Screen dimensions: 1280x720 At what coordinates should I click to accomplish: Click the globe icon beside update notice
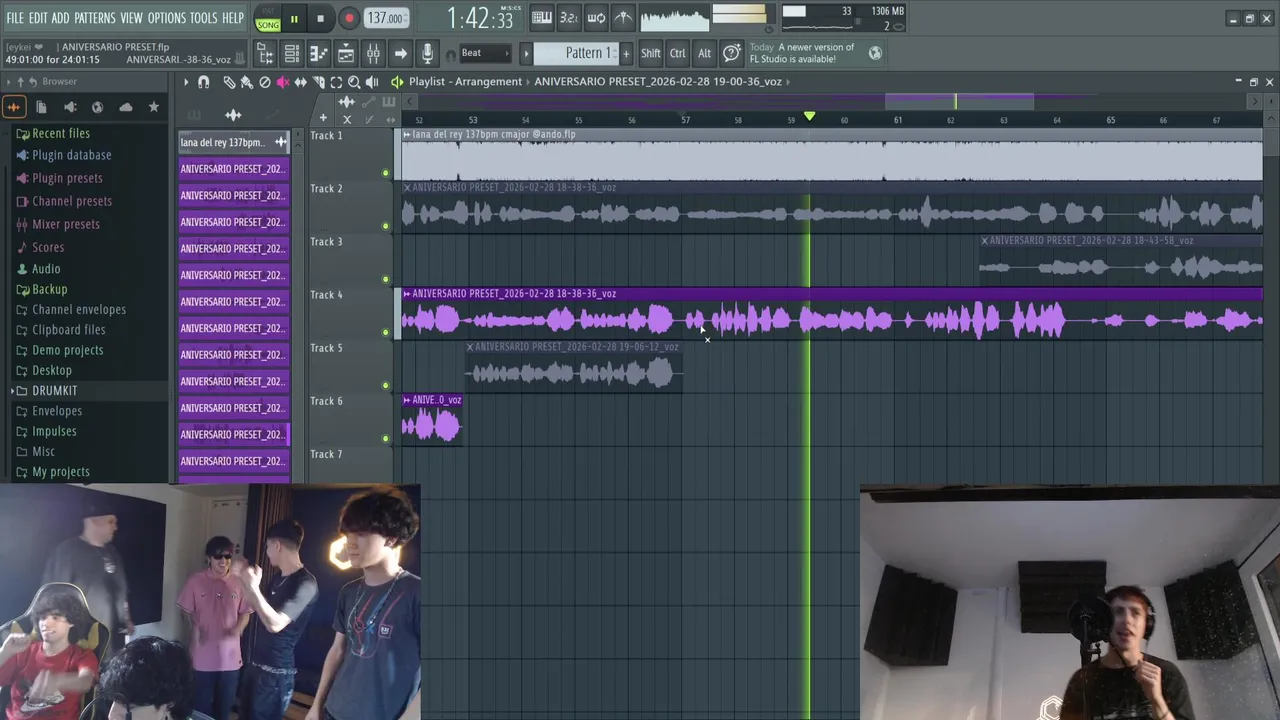876,53
